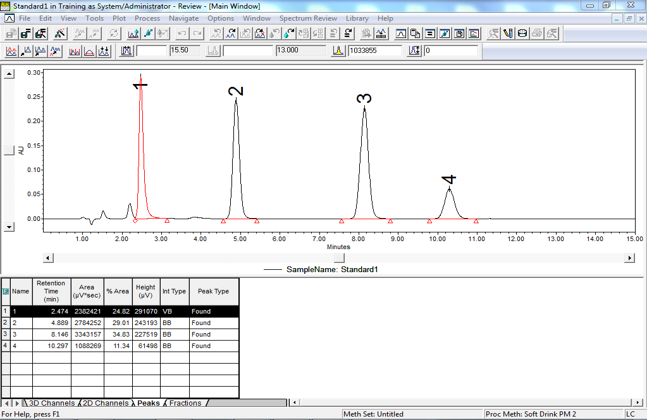This screenshot has width=647, height=420.
Task: Open the Process menu
Action: 147,18
